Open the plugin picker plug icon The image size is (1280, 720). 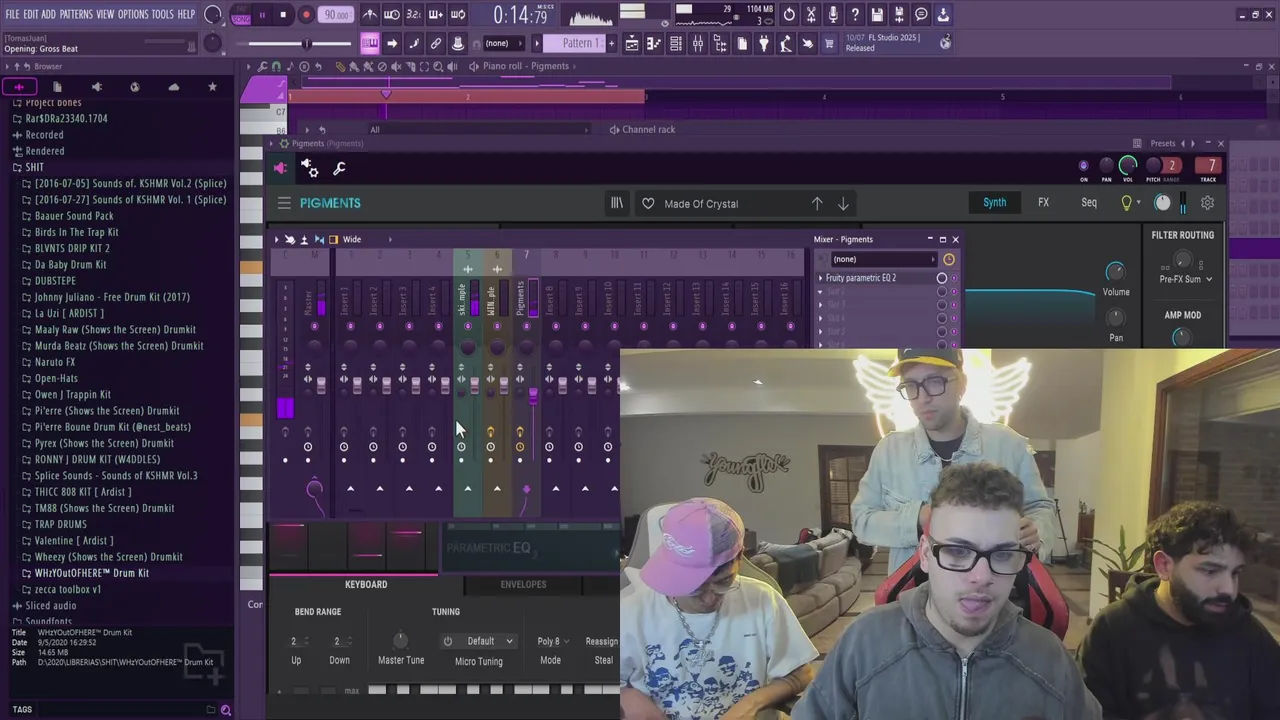click(764, 43)
